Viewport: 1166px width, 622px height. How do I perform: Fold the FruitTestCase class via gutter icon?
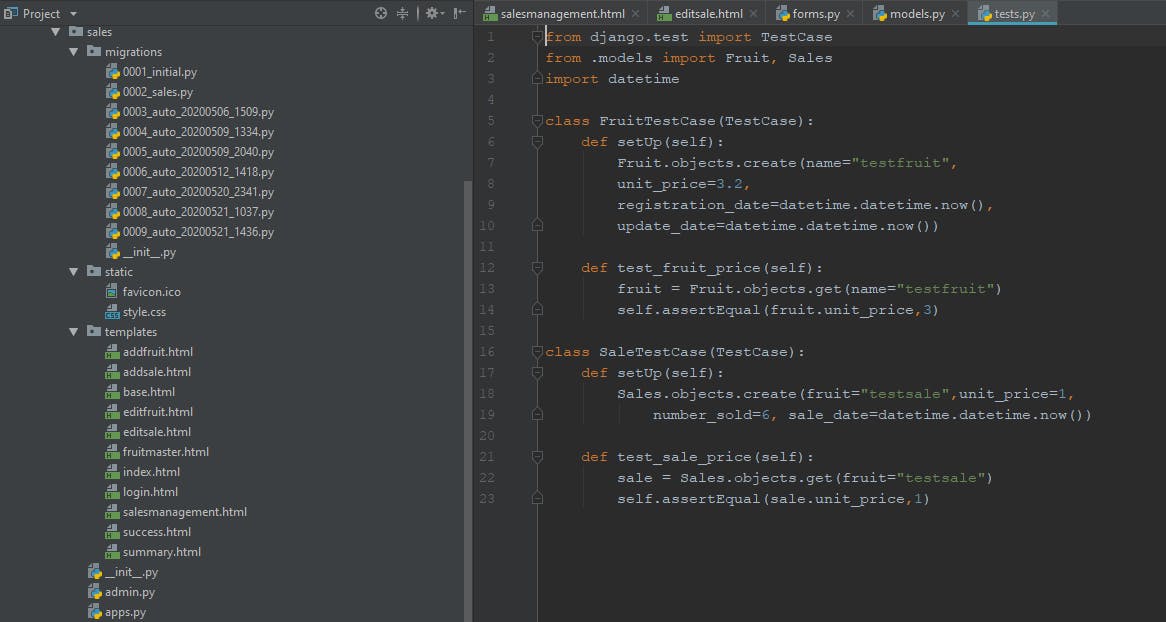(x=538, y=121)
